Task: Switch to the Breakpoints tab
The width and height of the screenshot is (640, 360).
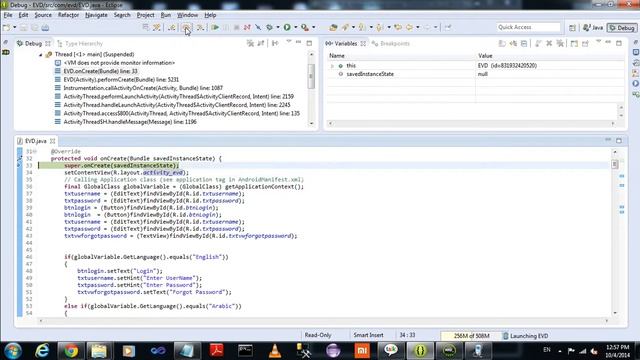Action: coord(391,43)
